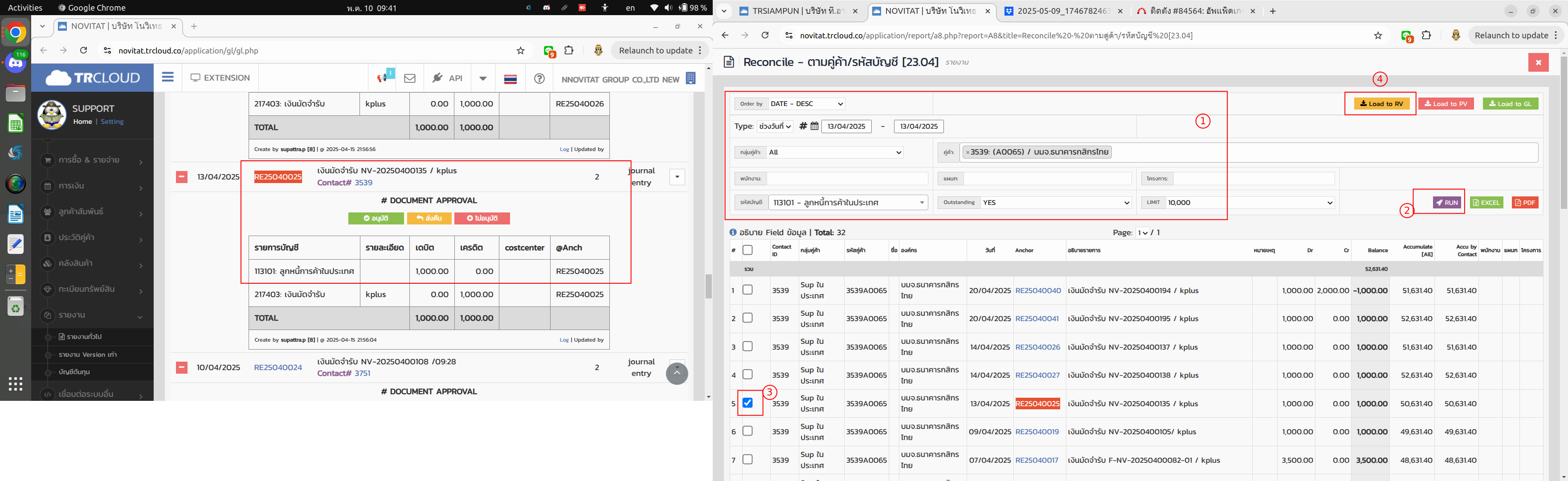The image size is (1568, 481).
Task: Open the action dropdown arrow for RE25040025 entry
Action: (x=677, y=177)
